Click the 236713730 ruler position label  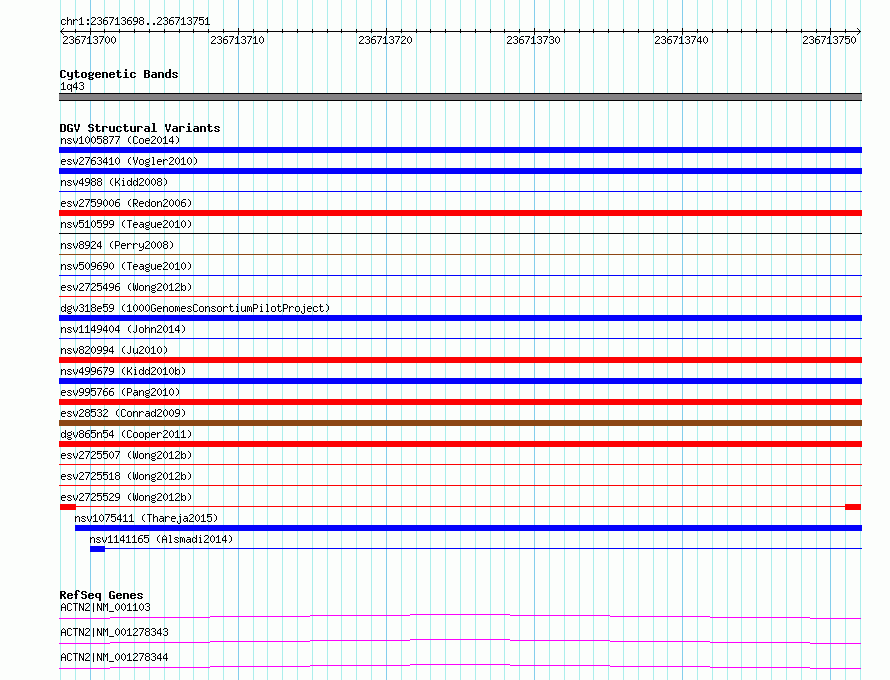[533, 40]
